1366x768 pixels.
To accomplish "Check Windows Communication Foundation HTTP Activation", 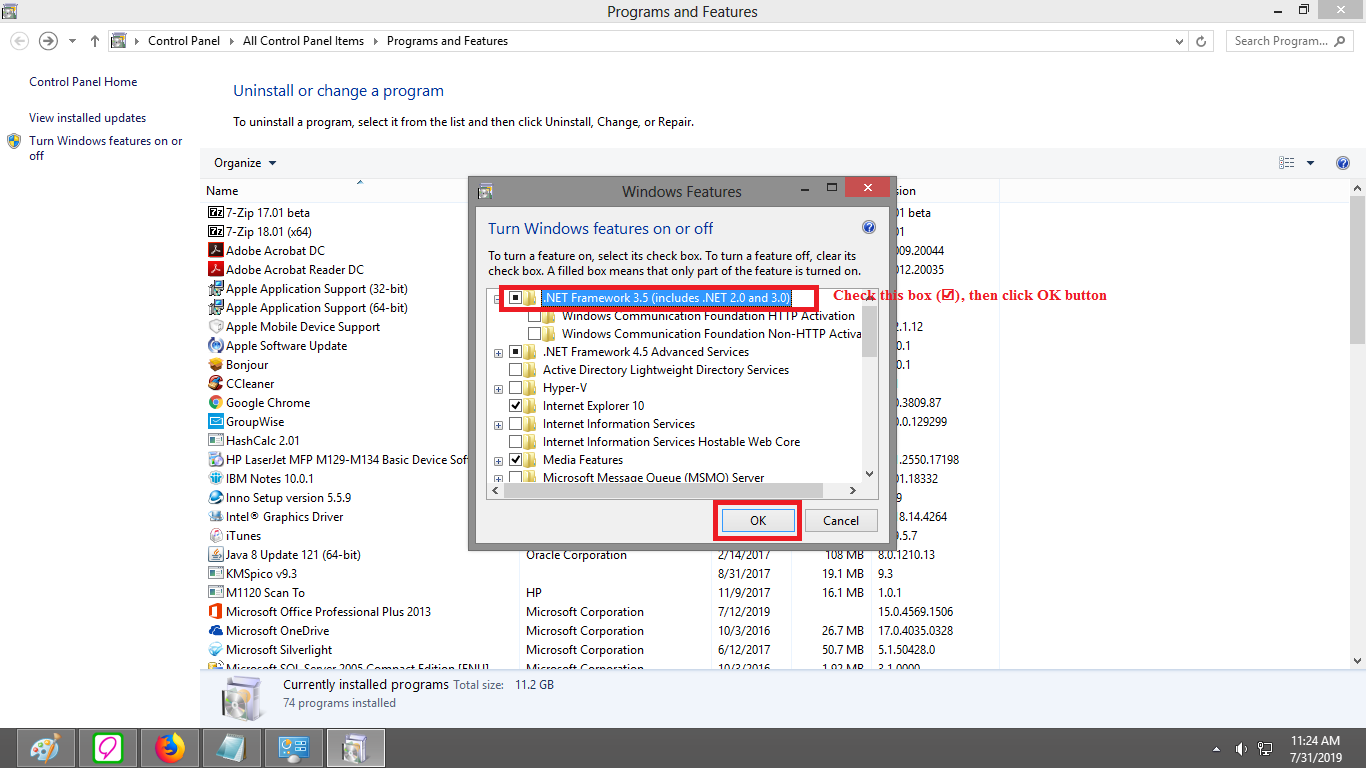I will coord(534,316).
